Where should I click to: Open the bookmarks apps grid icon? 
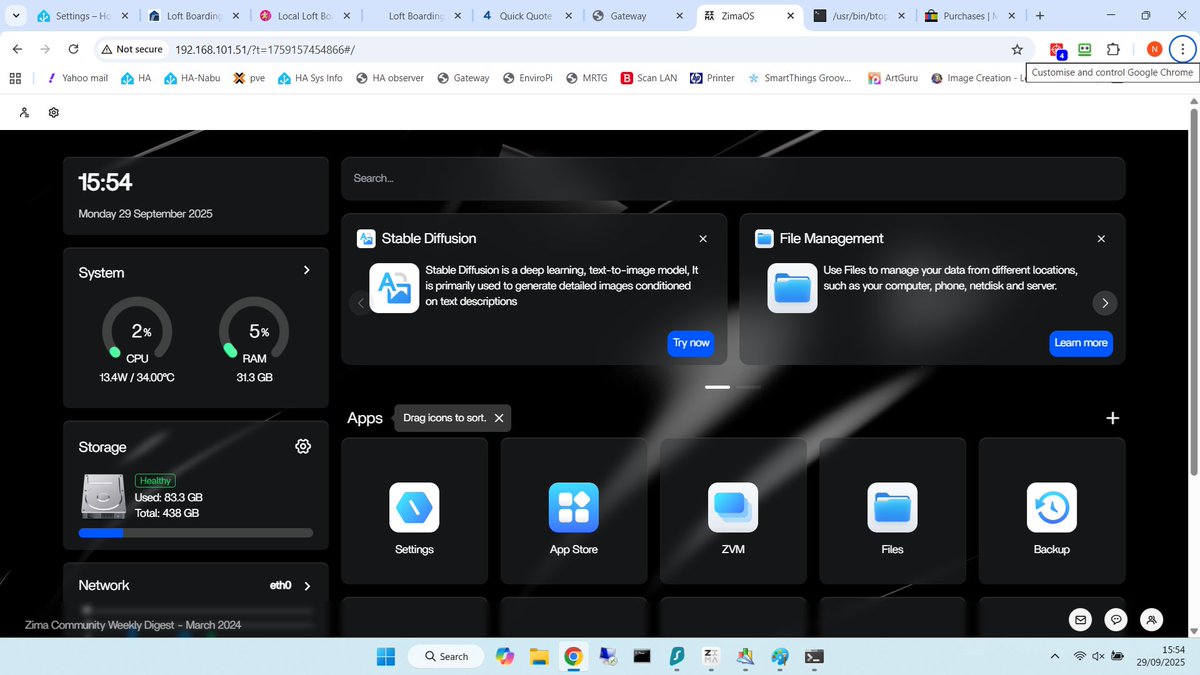point(14,78)
